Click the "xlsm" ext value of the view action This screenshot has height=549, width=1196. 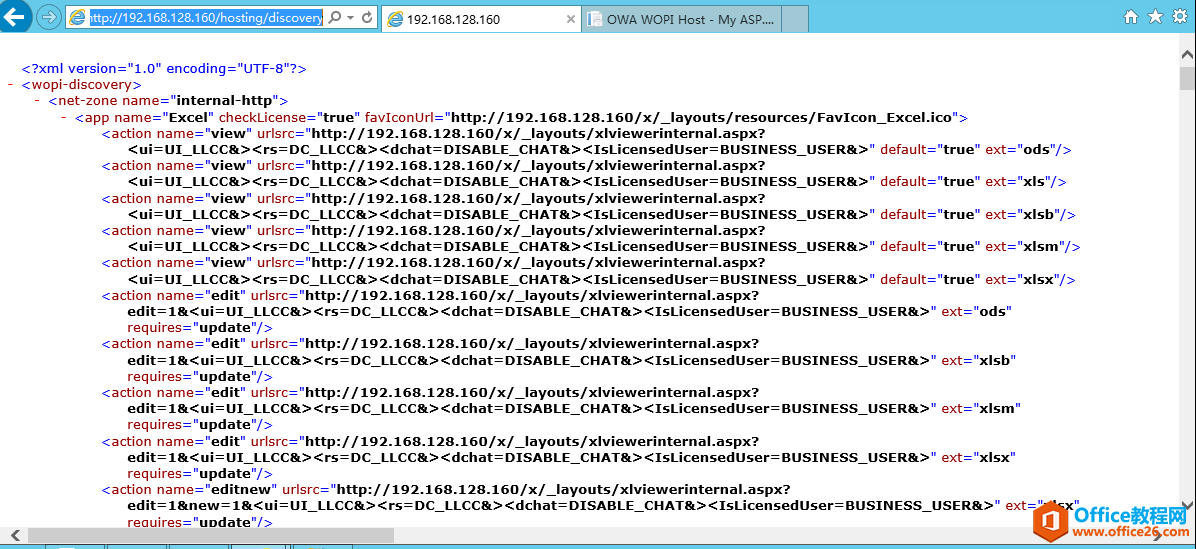1043,247
